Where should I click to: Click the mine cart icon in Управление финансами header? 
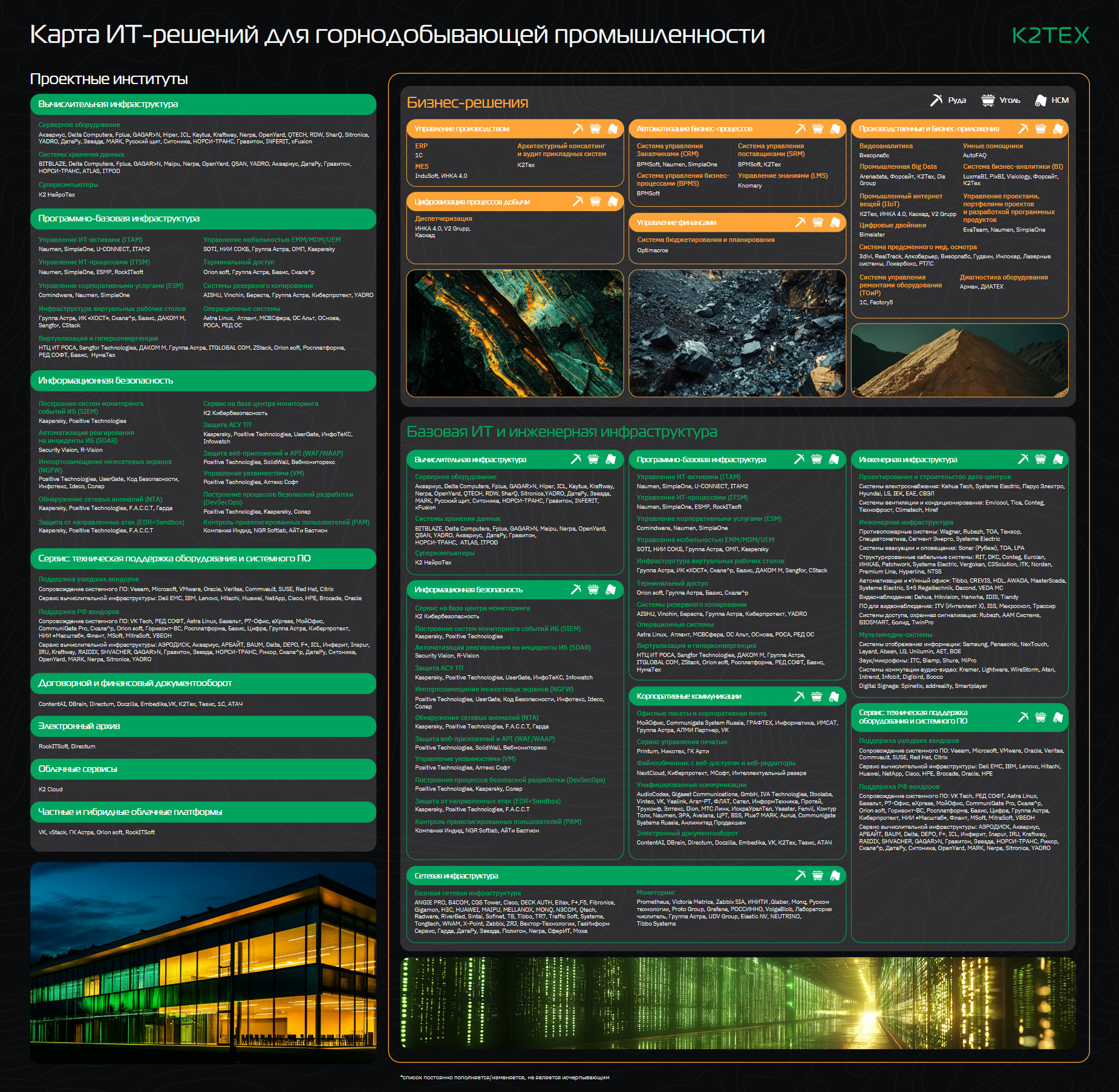click(818, 223)
